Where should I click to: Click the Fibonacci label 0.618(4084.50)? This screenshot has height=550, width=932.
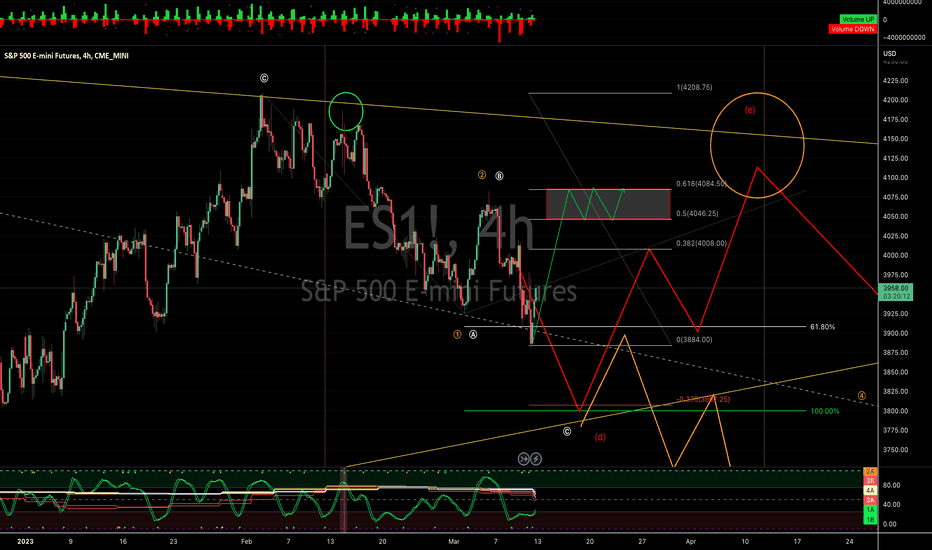pos(701,184)
